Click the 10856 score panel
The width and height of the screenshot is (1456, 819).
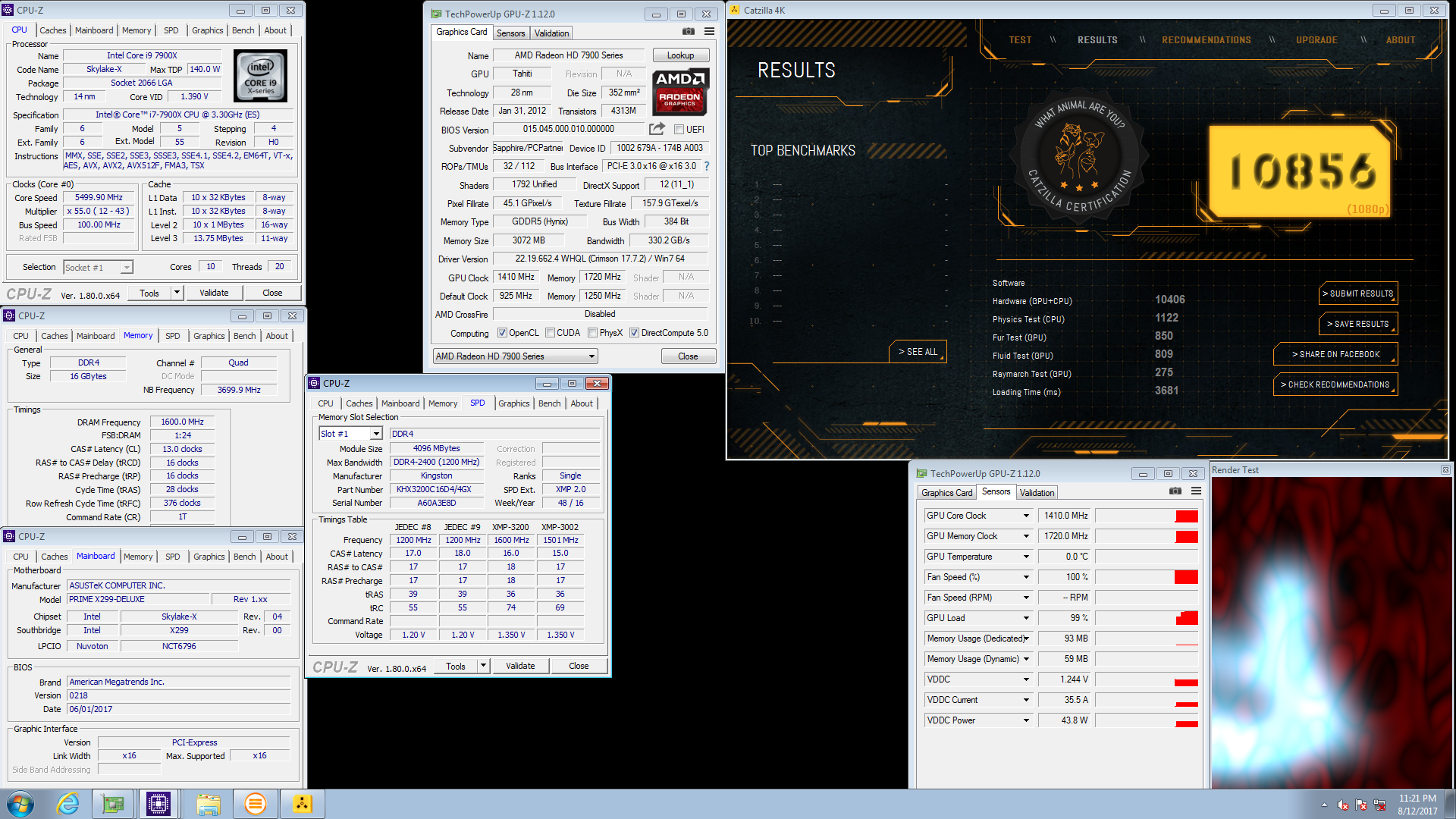1300,171
